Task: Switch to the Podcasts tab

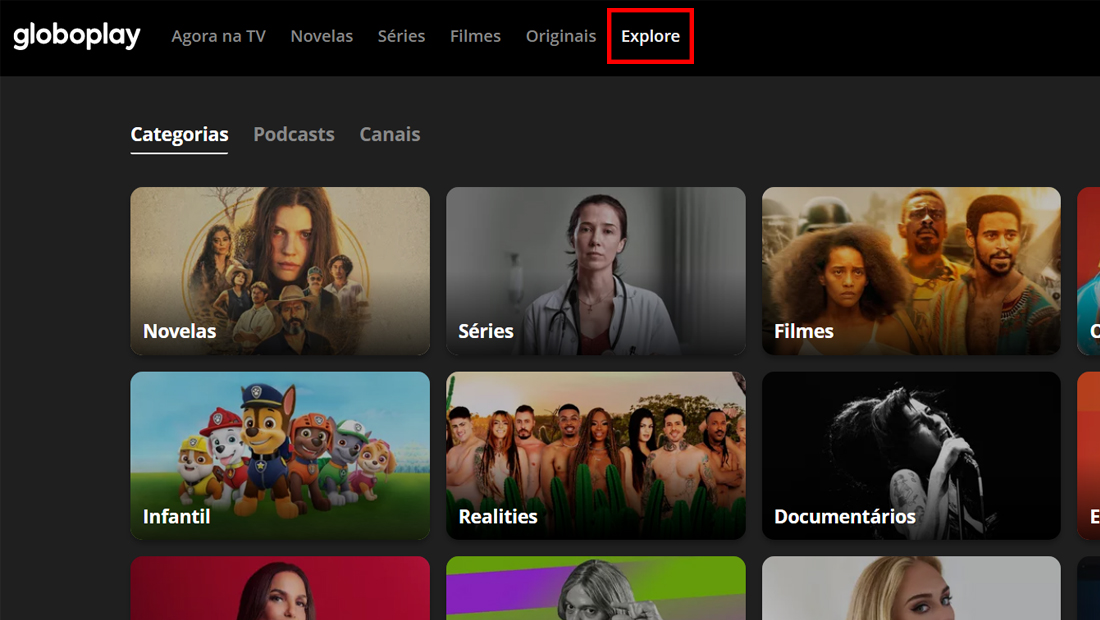Action: pos(294,135)
